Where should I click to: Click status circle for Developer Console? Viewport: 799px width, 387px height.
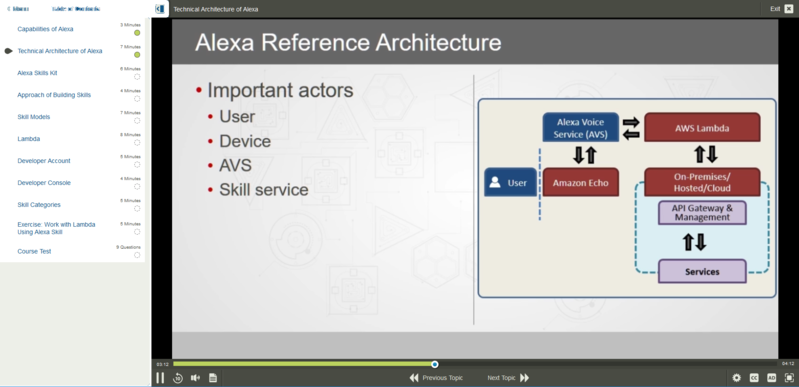137,187
